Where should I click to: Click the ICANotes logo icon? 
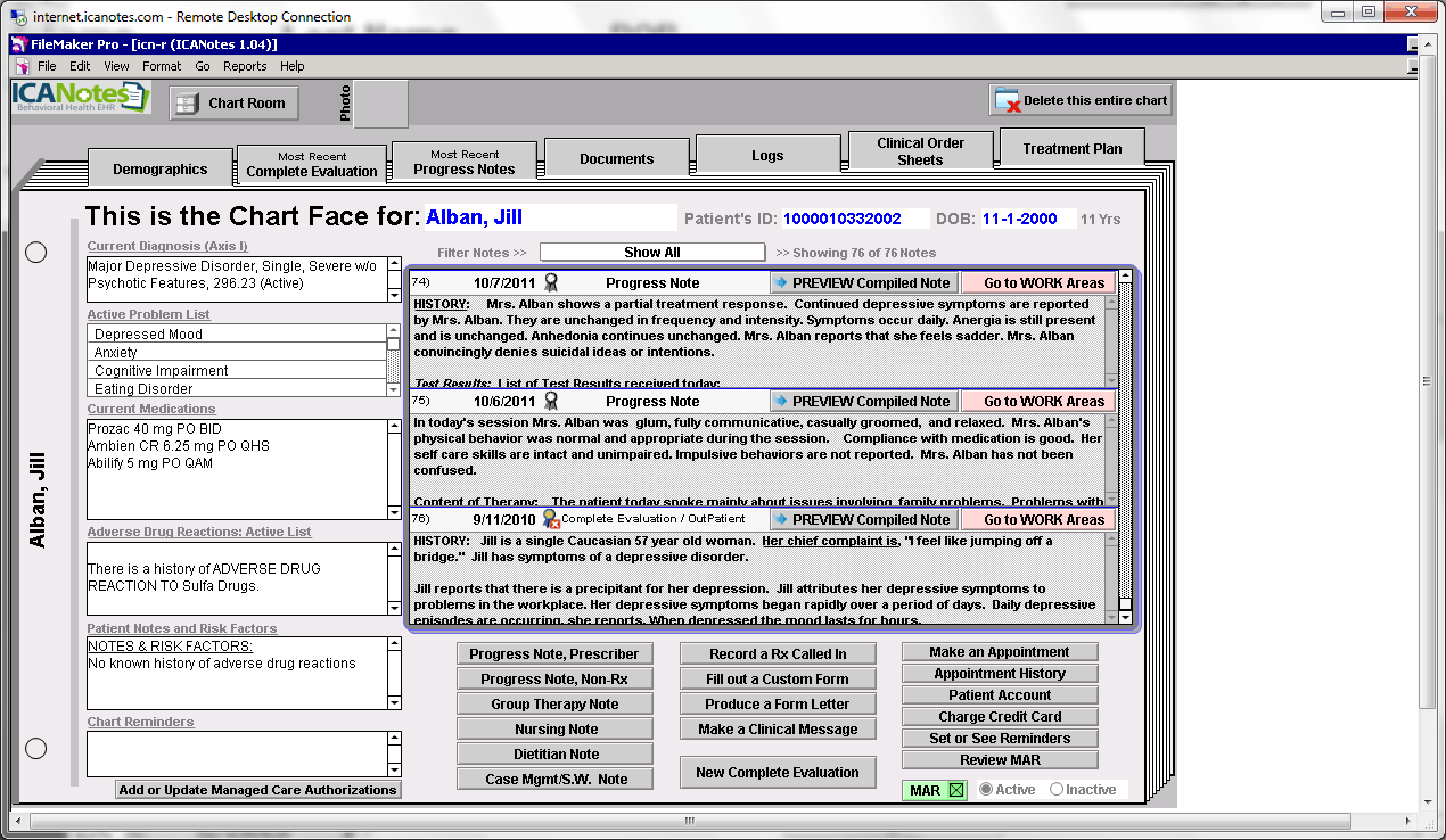click(x=80, y=96)
